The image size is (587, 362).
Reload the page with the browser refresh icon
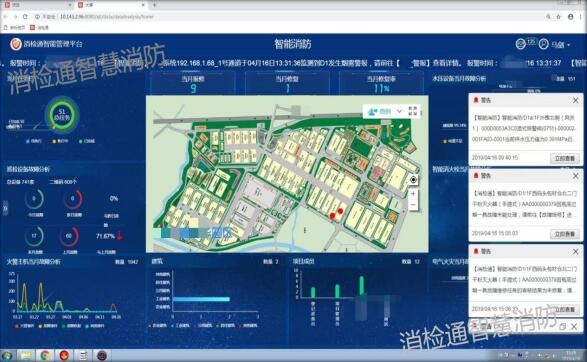pyautogui.click(x=25, y=16)
